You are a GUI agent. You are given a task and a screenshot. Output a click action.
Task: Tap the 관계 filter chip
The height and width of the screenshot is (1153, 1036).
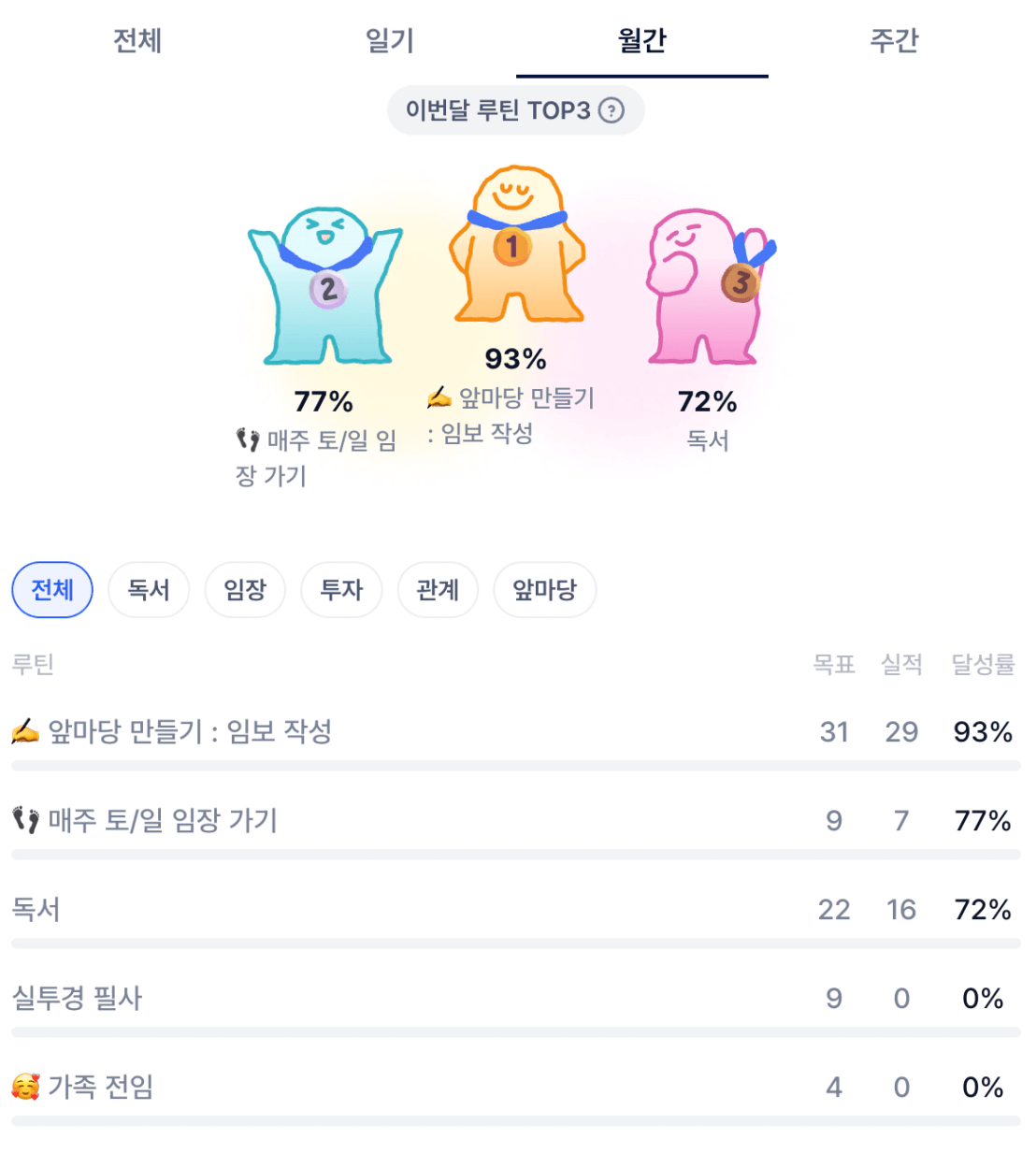point(438,590)
